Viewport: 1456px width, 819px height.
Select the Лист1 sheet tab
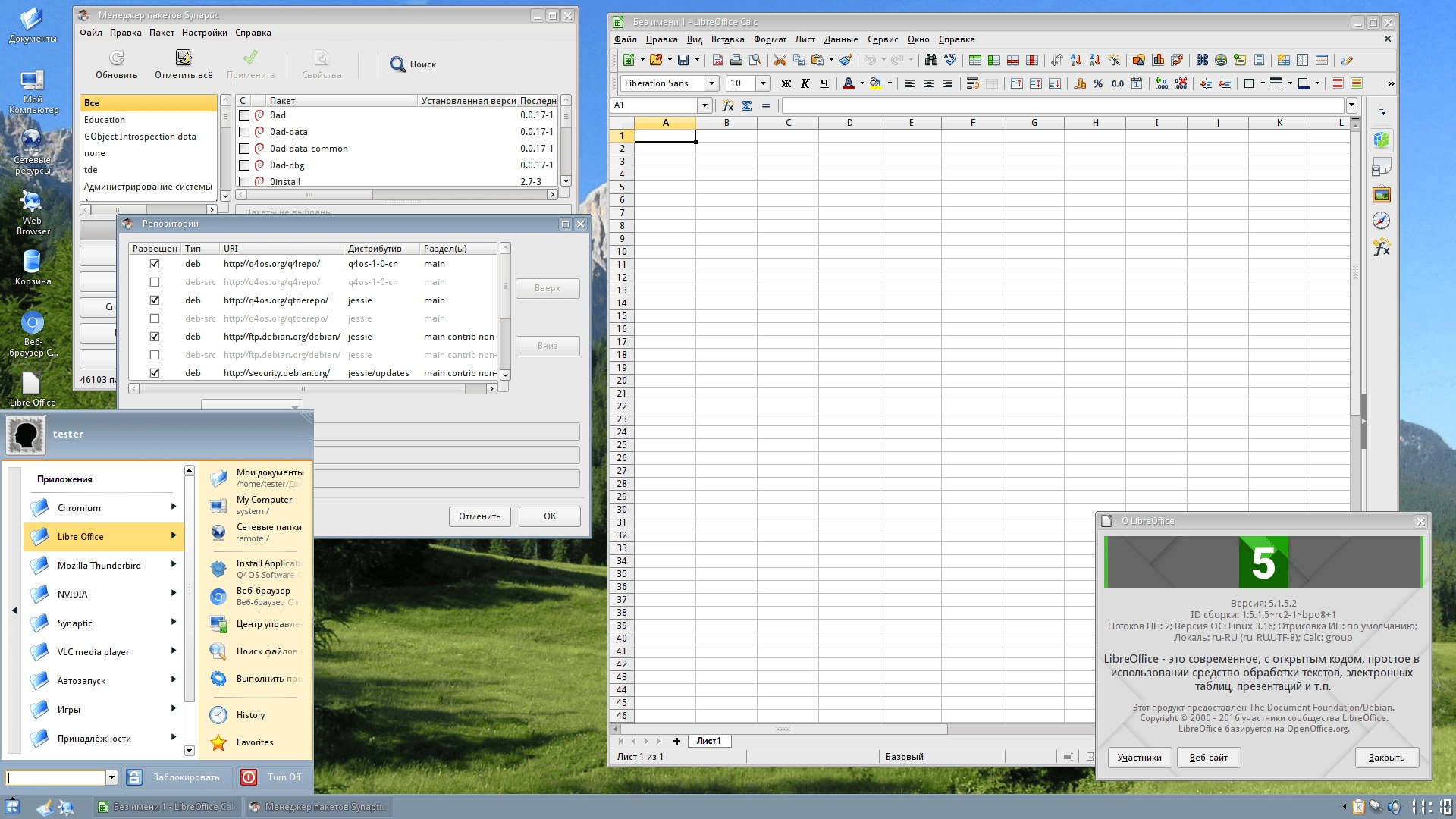click(709, 741)
